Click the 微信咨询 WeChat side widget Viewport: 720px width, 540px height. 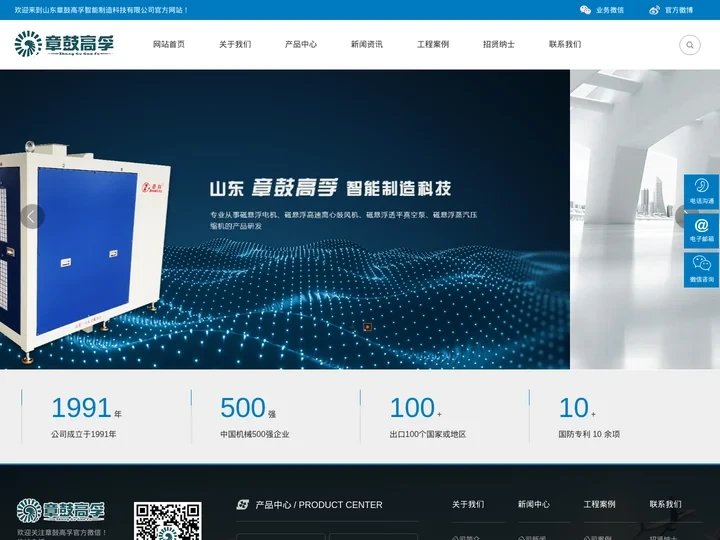point(701,270)
